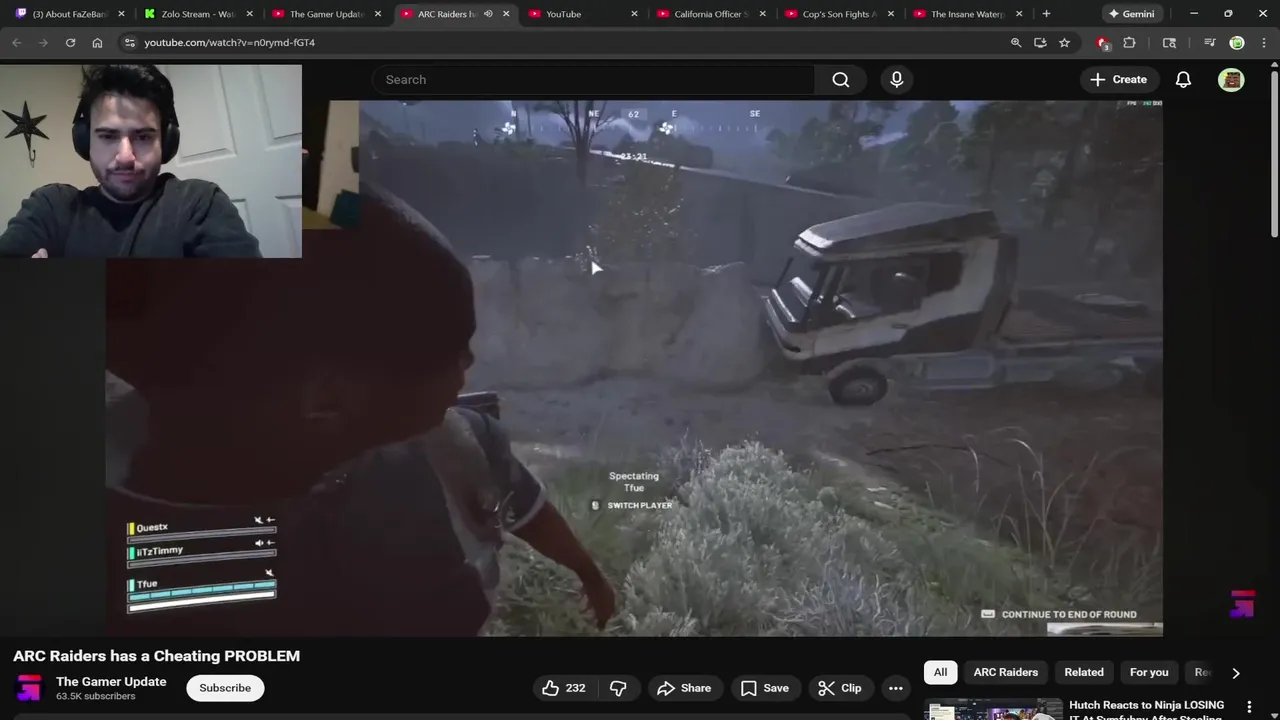This screenshot has width=1280, height=720.
Task: Click the video title 'ARC Raiders has a Cheating PROBLEM'
Action: (x=156, y=656)
